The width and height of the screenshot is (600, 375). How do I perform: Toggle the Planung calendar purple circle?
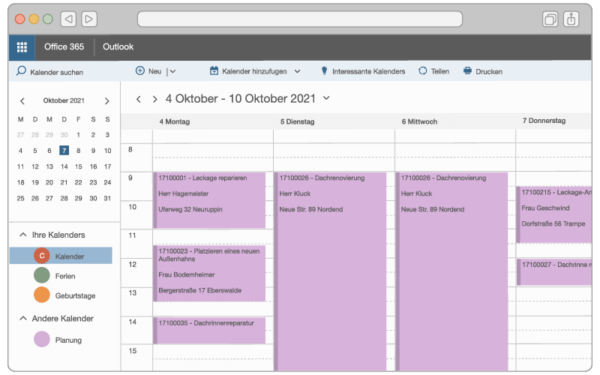42,339
